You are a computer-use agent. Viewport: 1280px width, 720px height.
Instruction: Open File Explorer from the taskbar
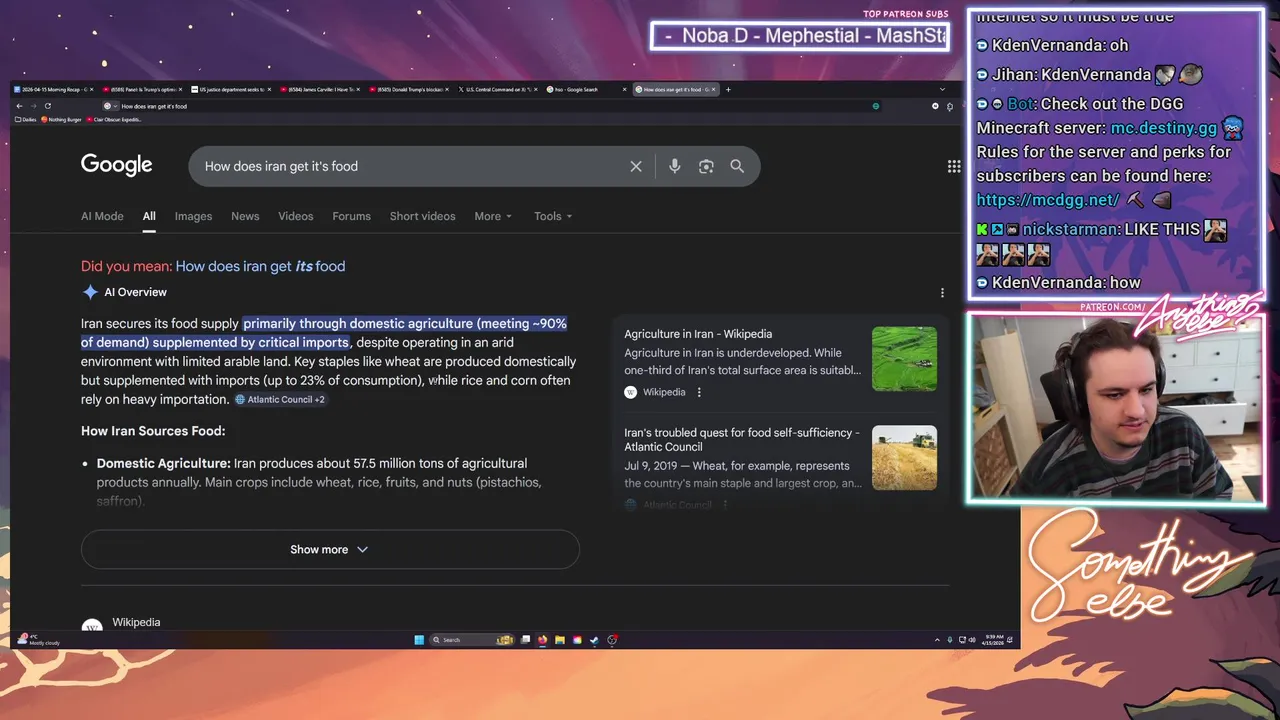point(560,640)
